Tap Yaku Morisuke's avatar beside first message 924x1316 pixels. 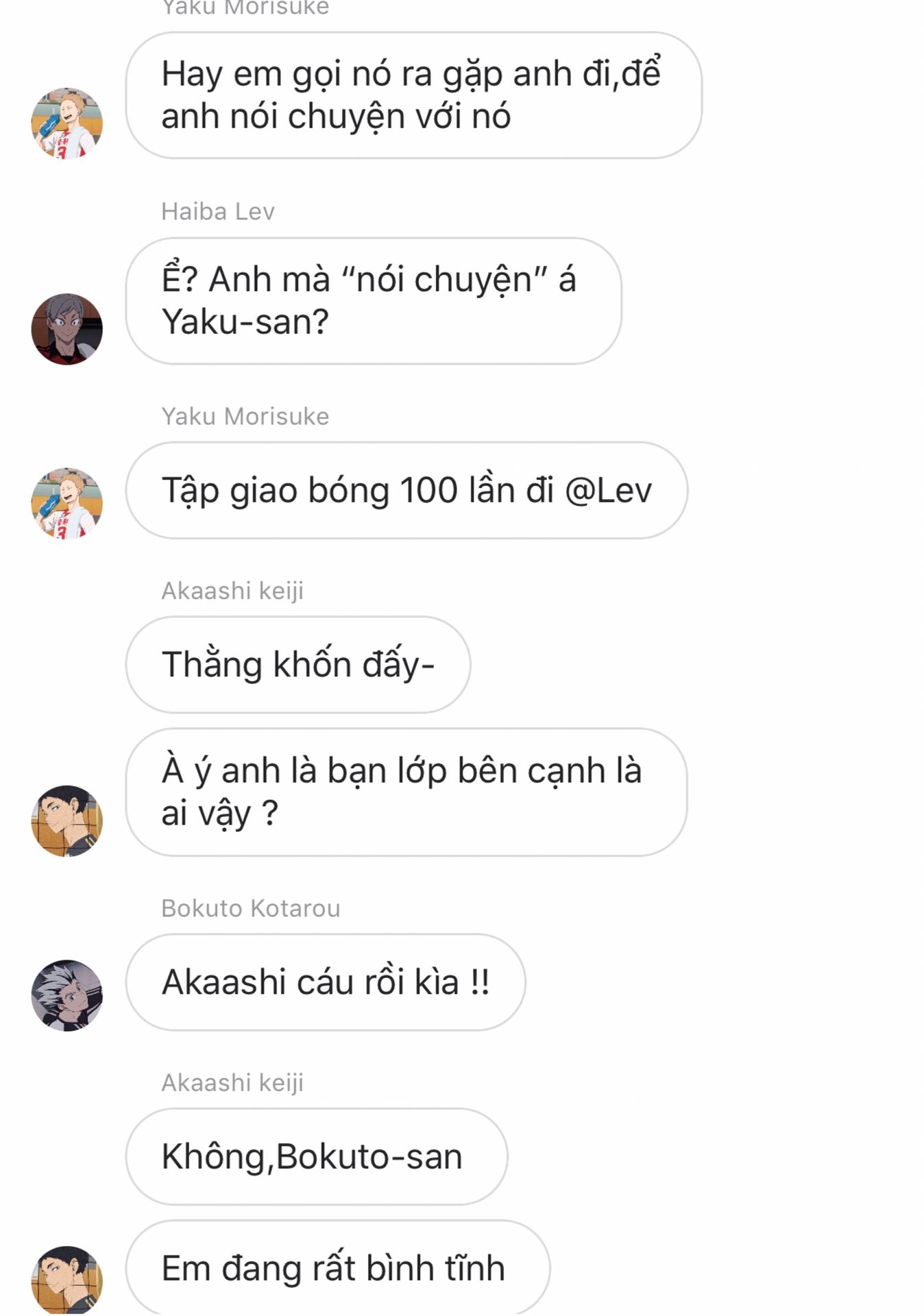click(x=67, y=123)
